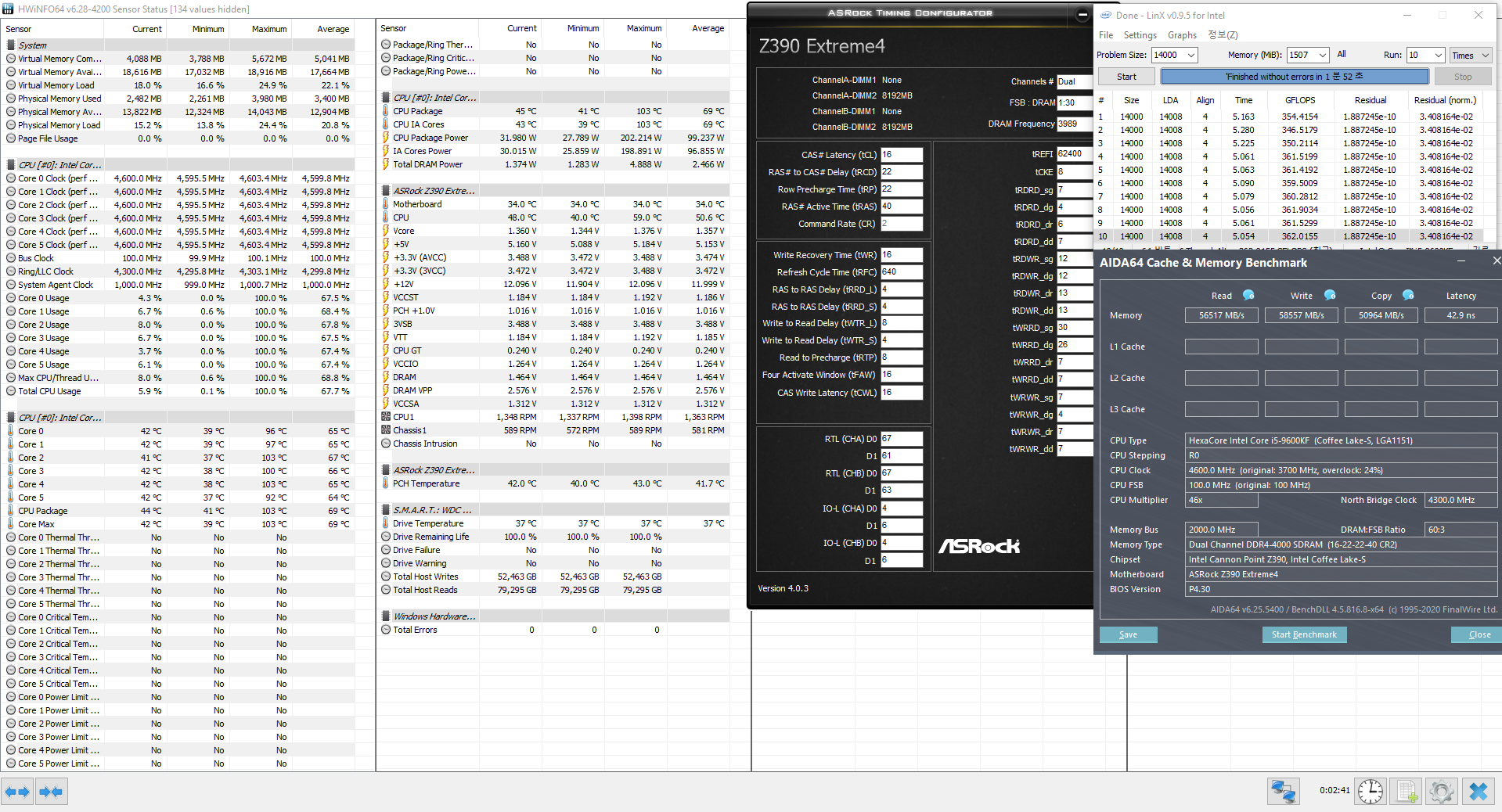
Task: Click the Residual (norm.) column header in LinX
Action: 1445,100
